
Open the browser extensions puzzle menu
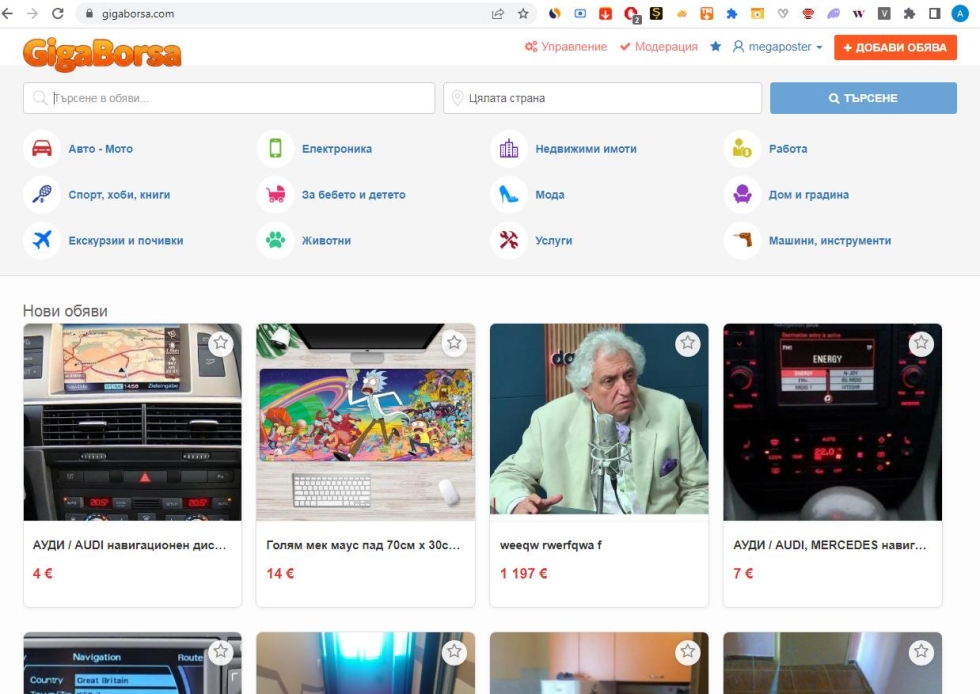[x=909, y=13]
